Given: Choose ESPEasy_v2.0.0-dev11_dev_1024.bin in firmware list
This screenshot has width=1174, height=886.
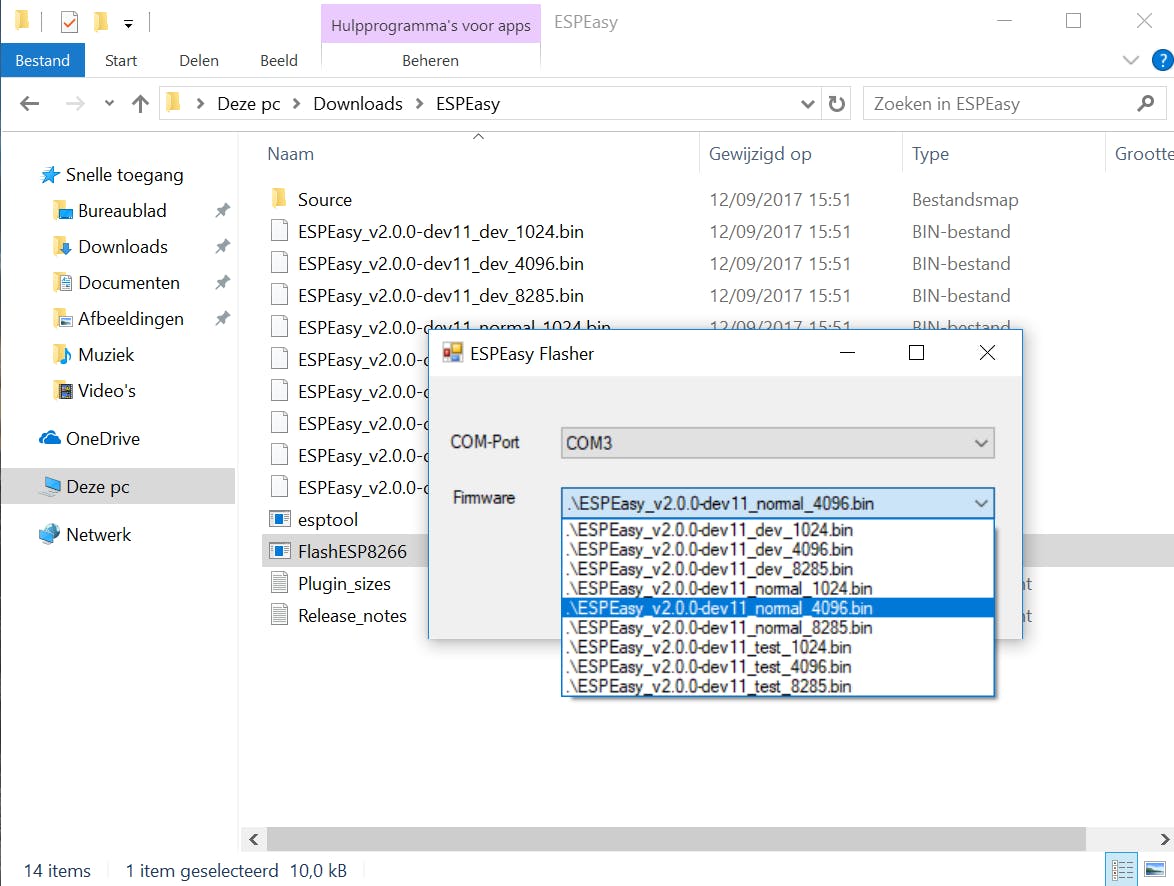Looking at the screenshot, I should tap(708, 530).
